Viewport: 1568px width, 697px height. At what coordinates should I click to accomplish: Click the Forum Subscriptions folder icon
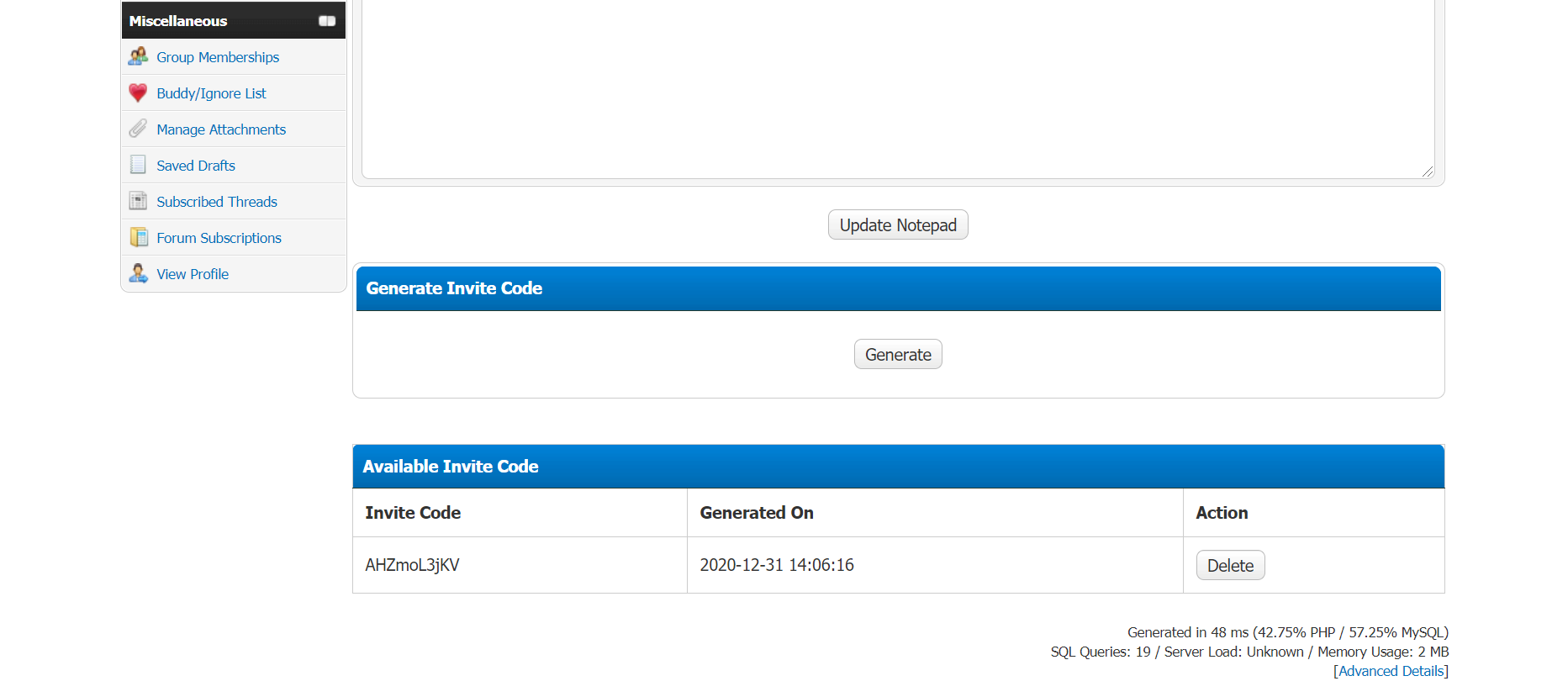click(138, 237)
